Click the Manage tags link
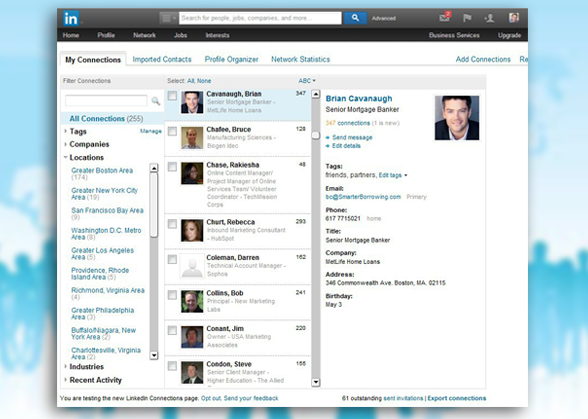Viewport: 588px width, 419px height. (151, 131)
